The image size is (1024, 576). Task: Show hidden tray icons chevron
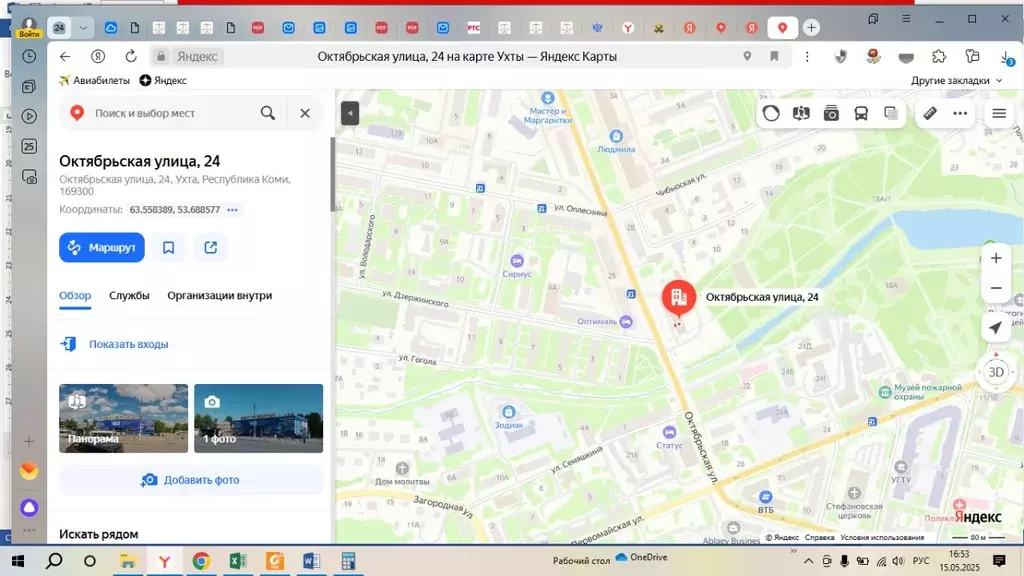coord(808,561)
